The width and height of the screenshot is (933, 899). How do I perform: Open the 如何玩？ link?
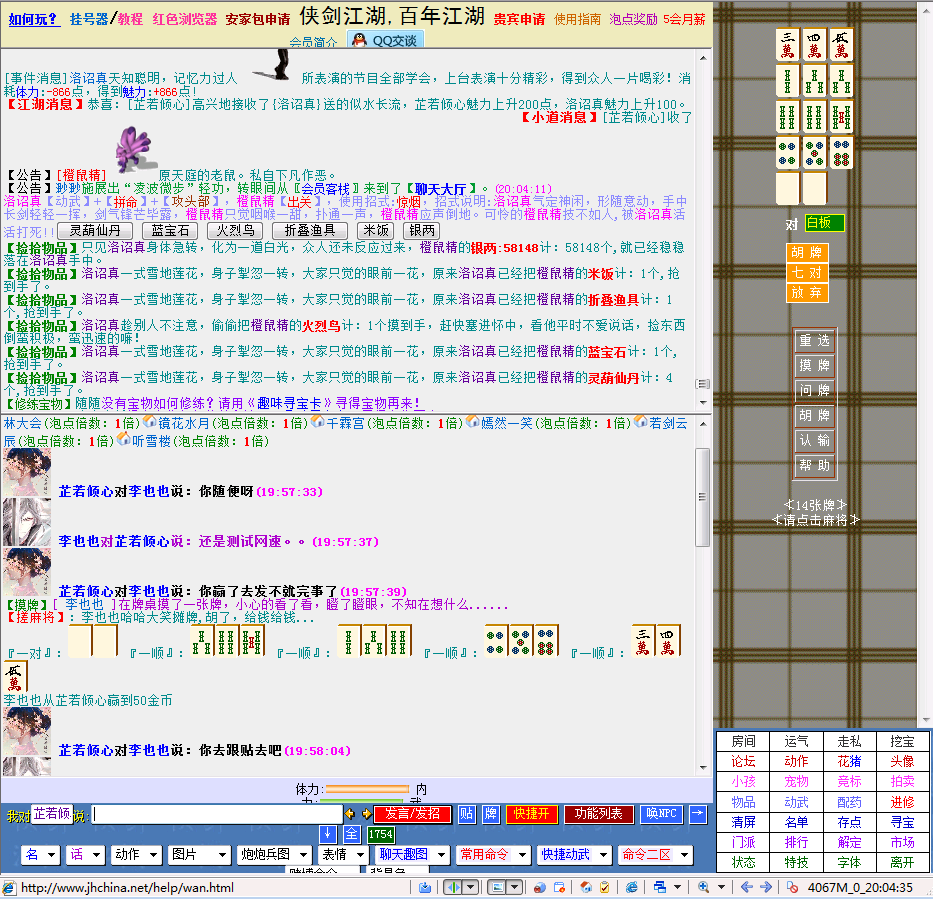click(x=33, y=19)
